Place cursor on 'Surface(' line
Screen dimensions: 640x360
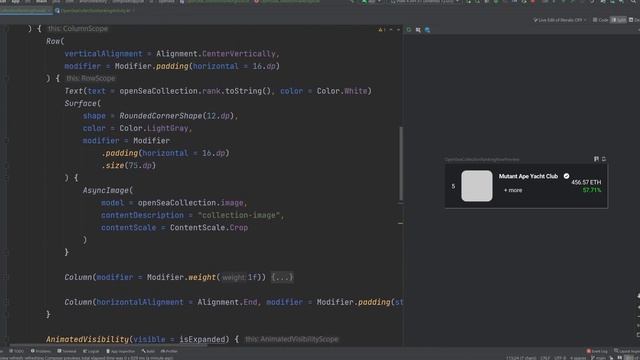pos(82,103)
